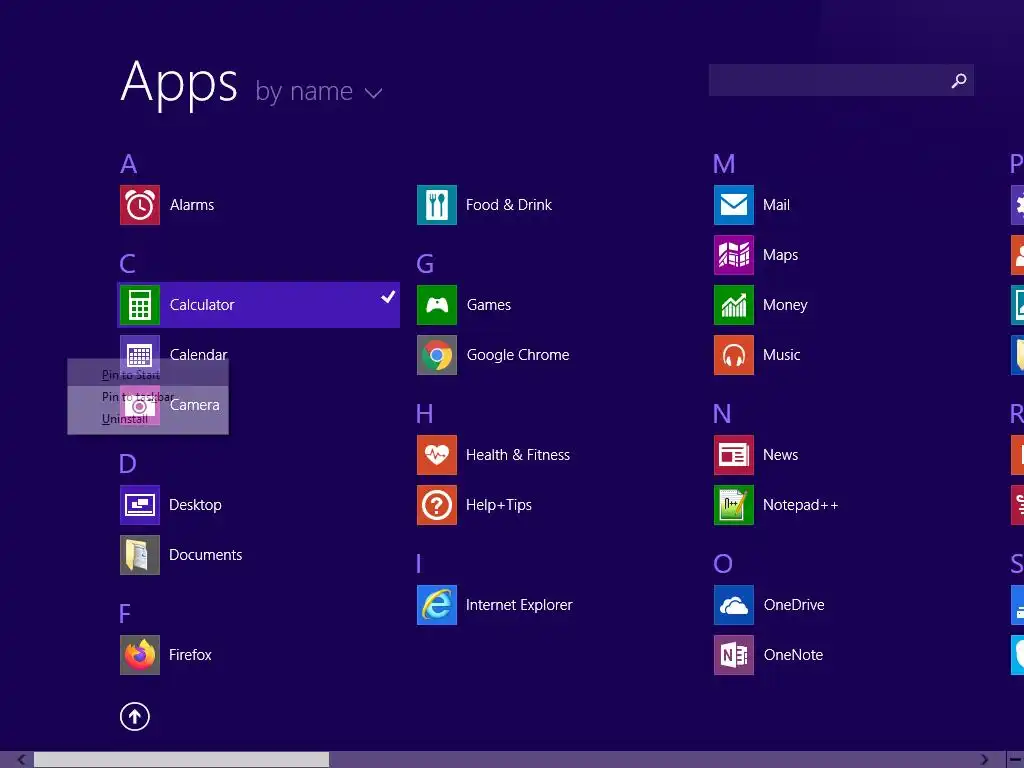The image size is (1024, 768).
Task: Click the letter G group header
Action: click(x=425, y=264)
